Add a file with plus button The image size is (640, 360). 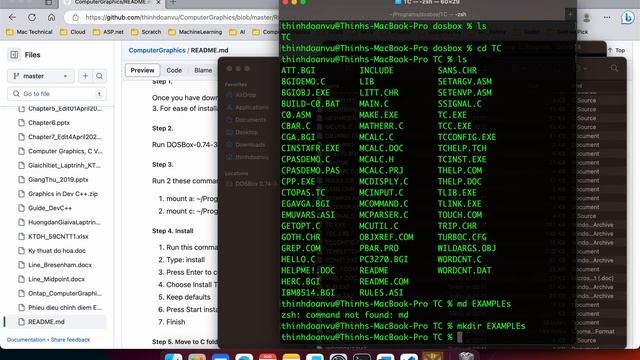85,76
